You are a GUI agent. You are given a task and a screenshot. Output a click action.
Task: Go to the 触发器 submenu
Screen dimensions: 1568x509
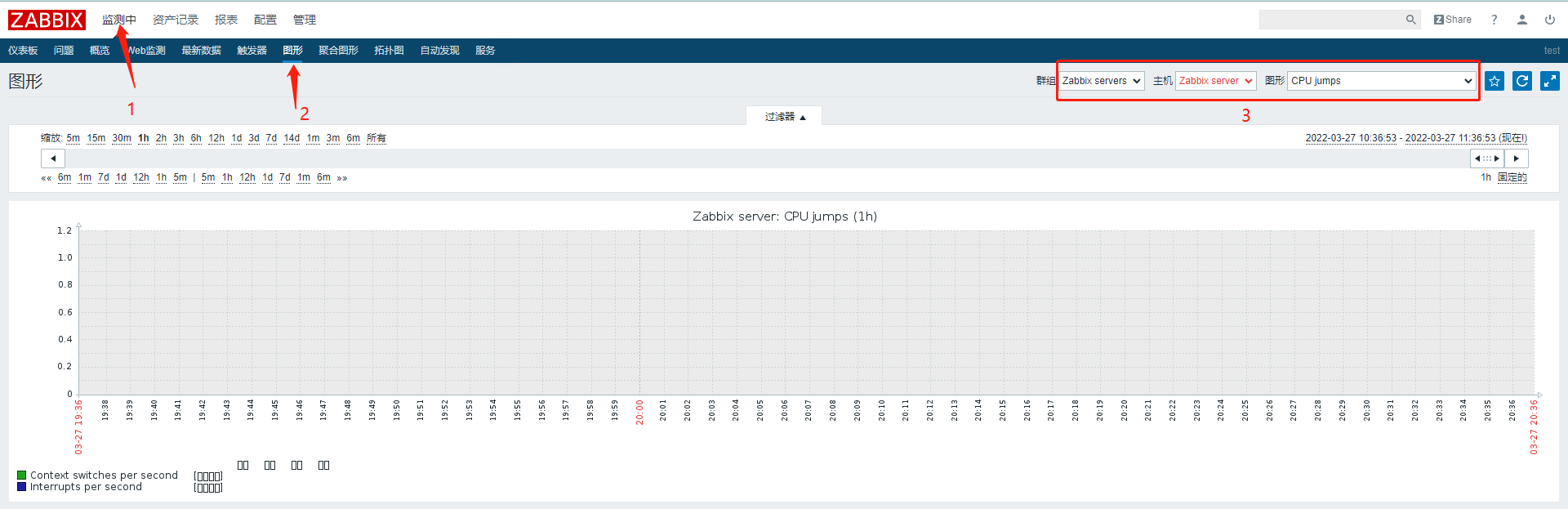(252, 51)
